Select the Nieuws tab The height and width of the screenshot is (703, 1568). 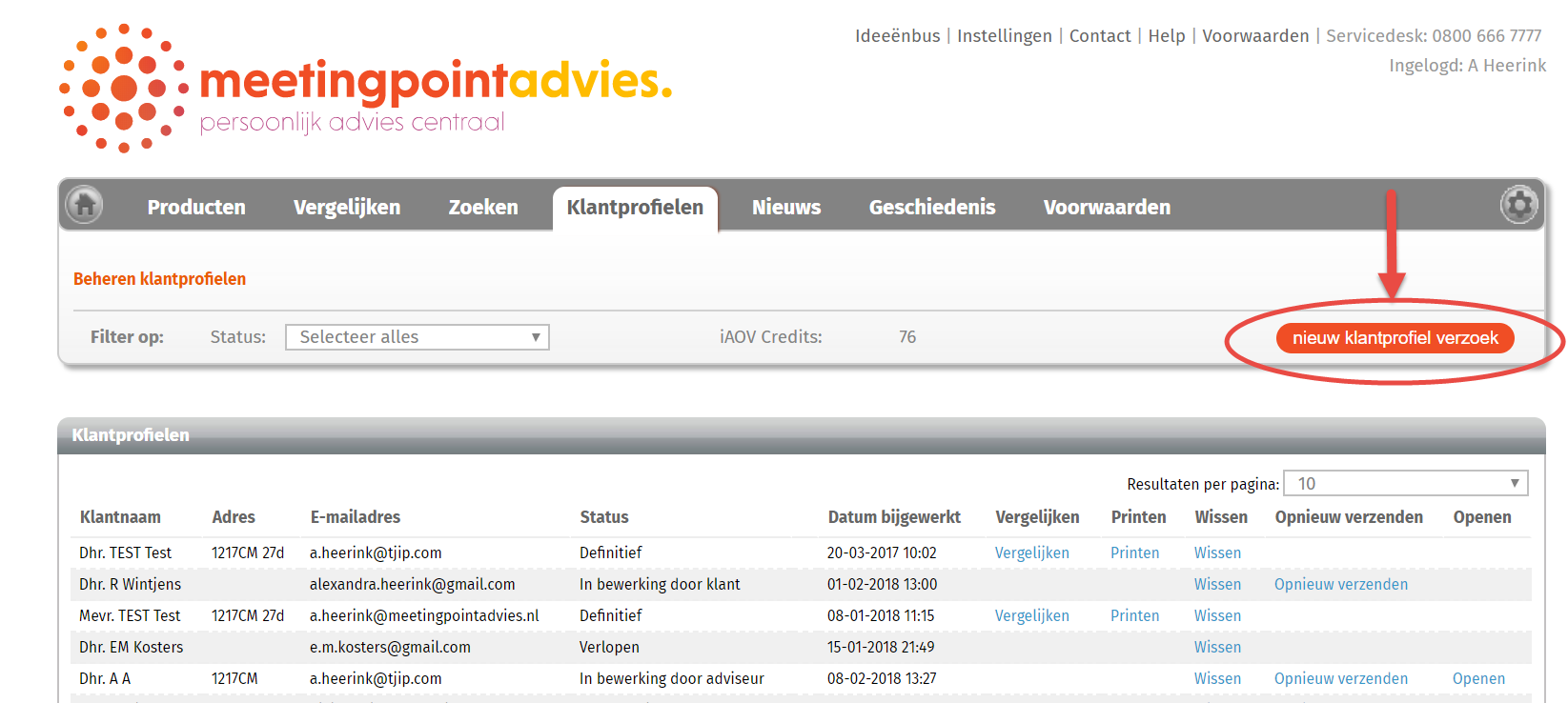click(785, 208)
